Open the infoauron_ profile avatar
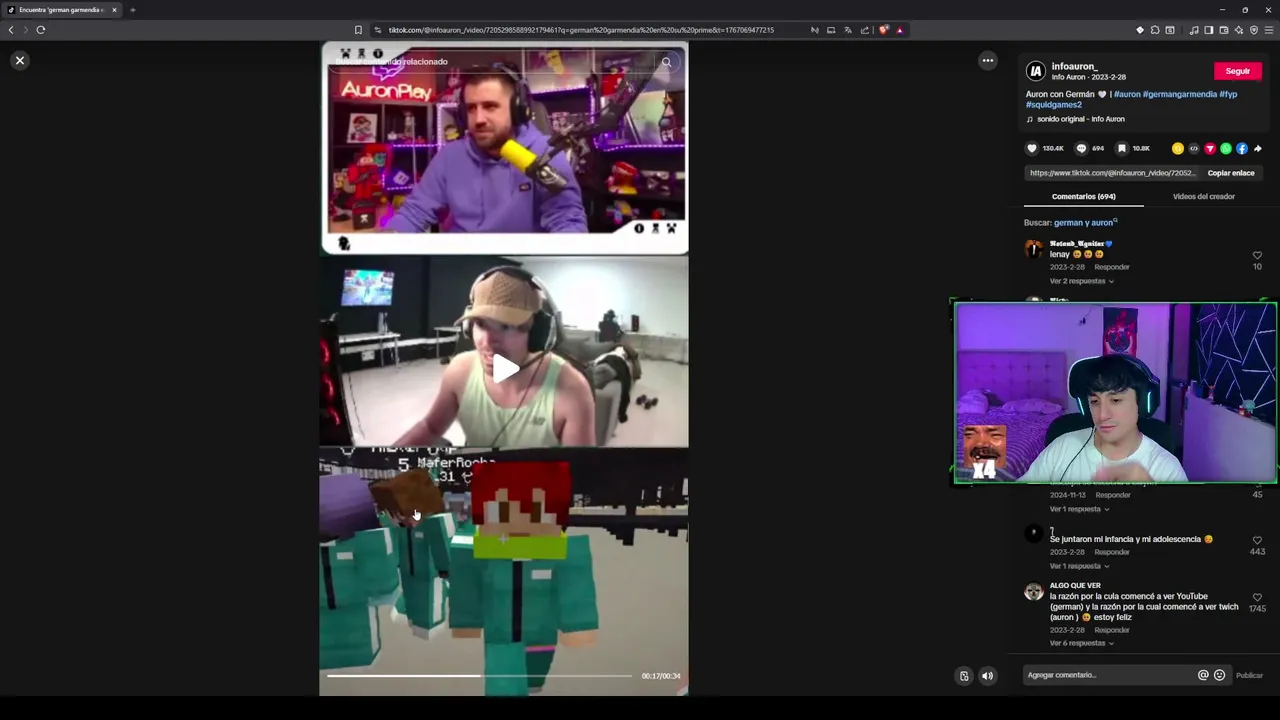 (1036, 71)
